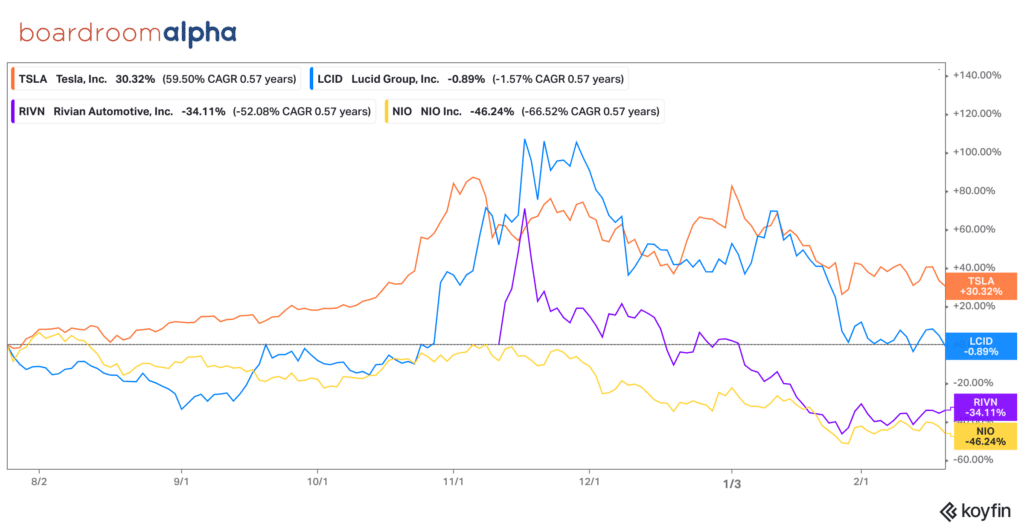
Task: Select the NIO Inc. legend entry
Action: tap(523, 112)
